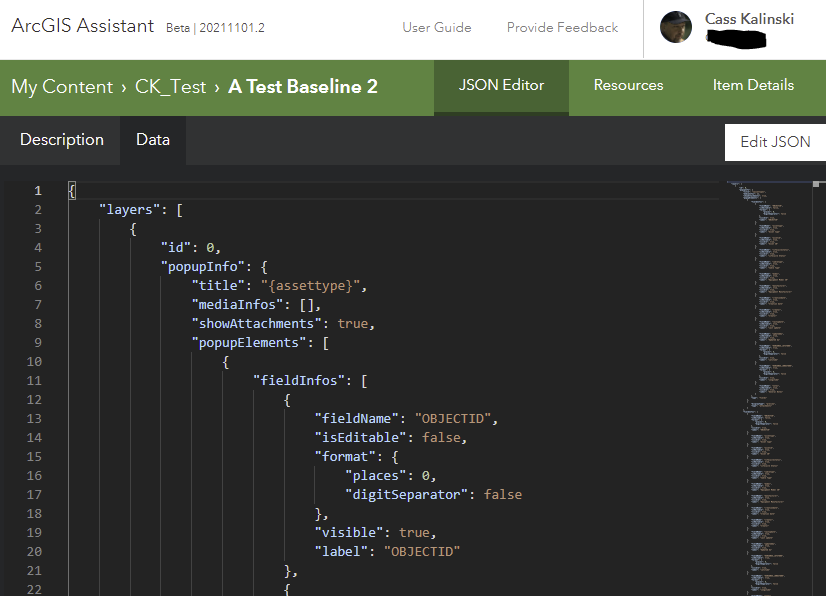Navigate to My Content breadcrumb
Viewport: 826px width, 596px height.
click(x=62, y=87)
